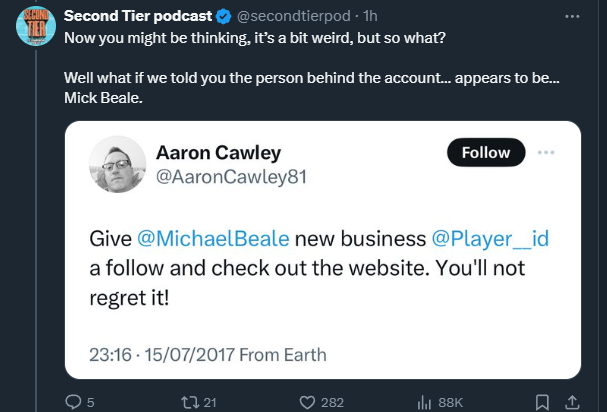Click the blue verified badge
Image resolution: width=607 pixels, height=412 pixels.
(x=224, y=16)
